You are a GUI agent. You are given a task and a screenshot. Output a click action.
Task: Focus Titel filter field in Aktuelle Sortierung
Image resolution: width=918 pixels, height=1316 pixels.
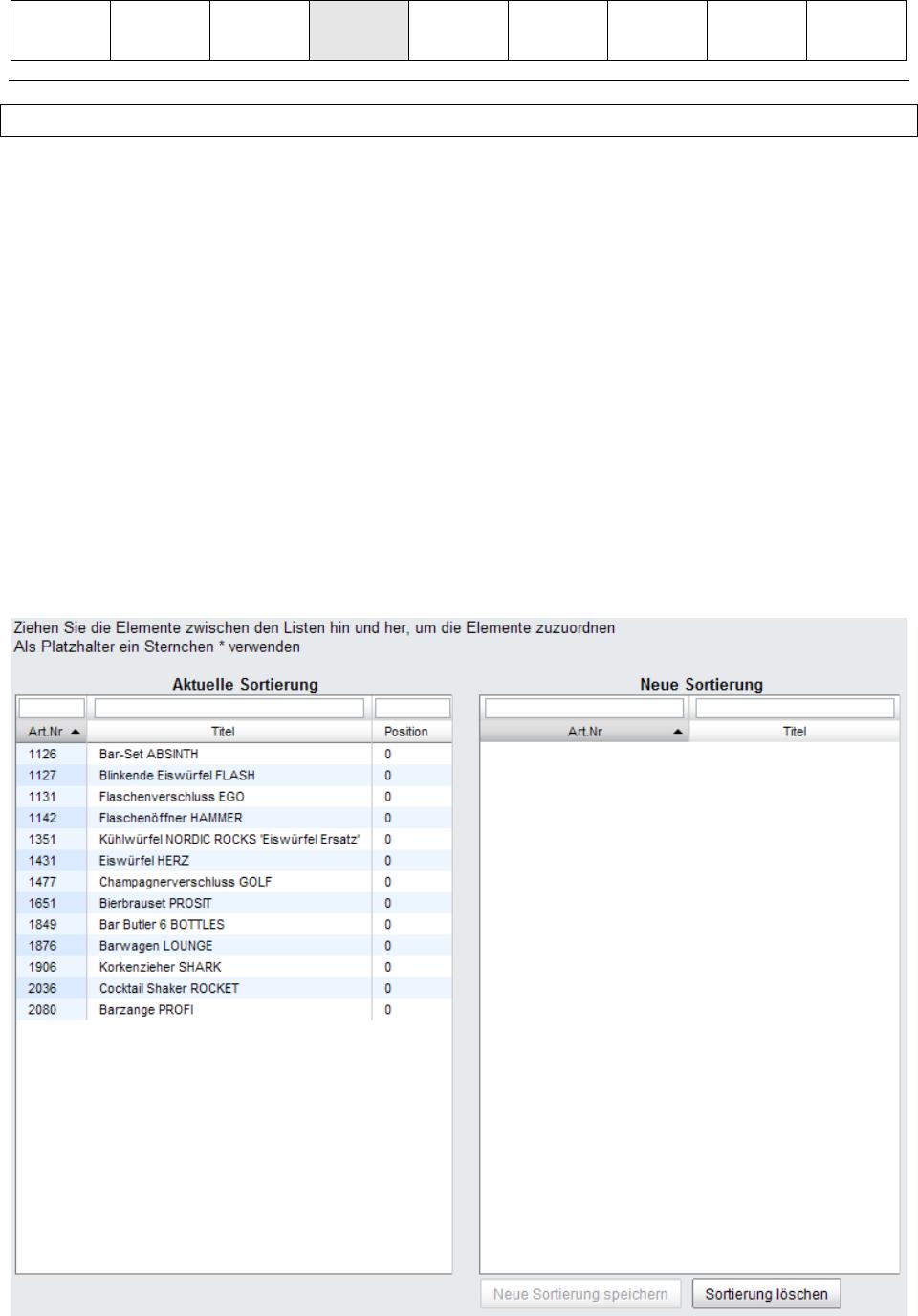(x=229, y=708)
